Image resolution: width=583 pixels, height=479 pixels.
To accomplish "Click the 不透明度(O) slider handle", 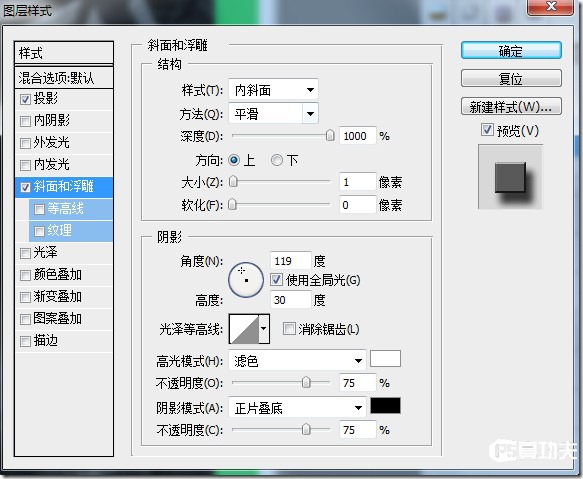I will [x=306, y=382].
